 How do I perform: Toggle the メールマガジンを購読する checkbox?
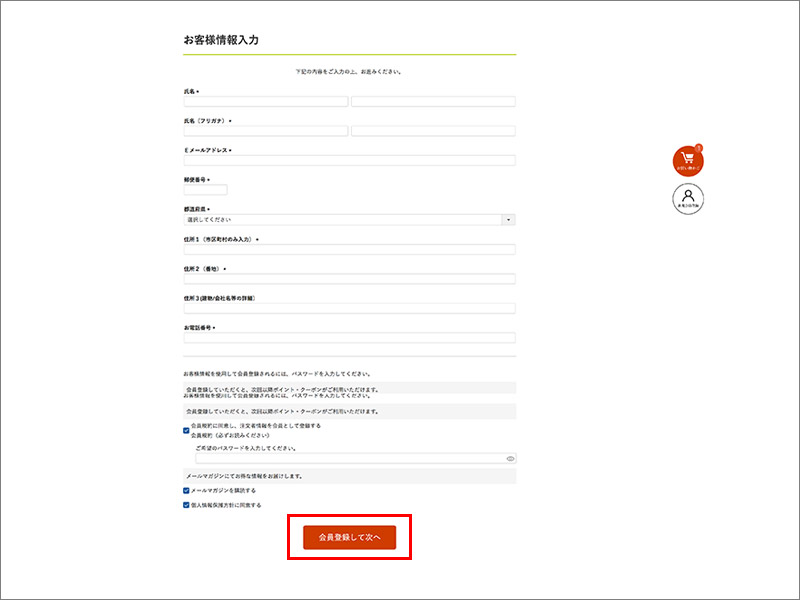[x=186, y=491]
